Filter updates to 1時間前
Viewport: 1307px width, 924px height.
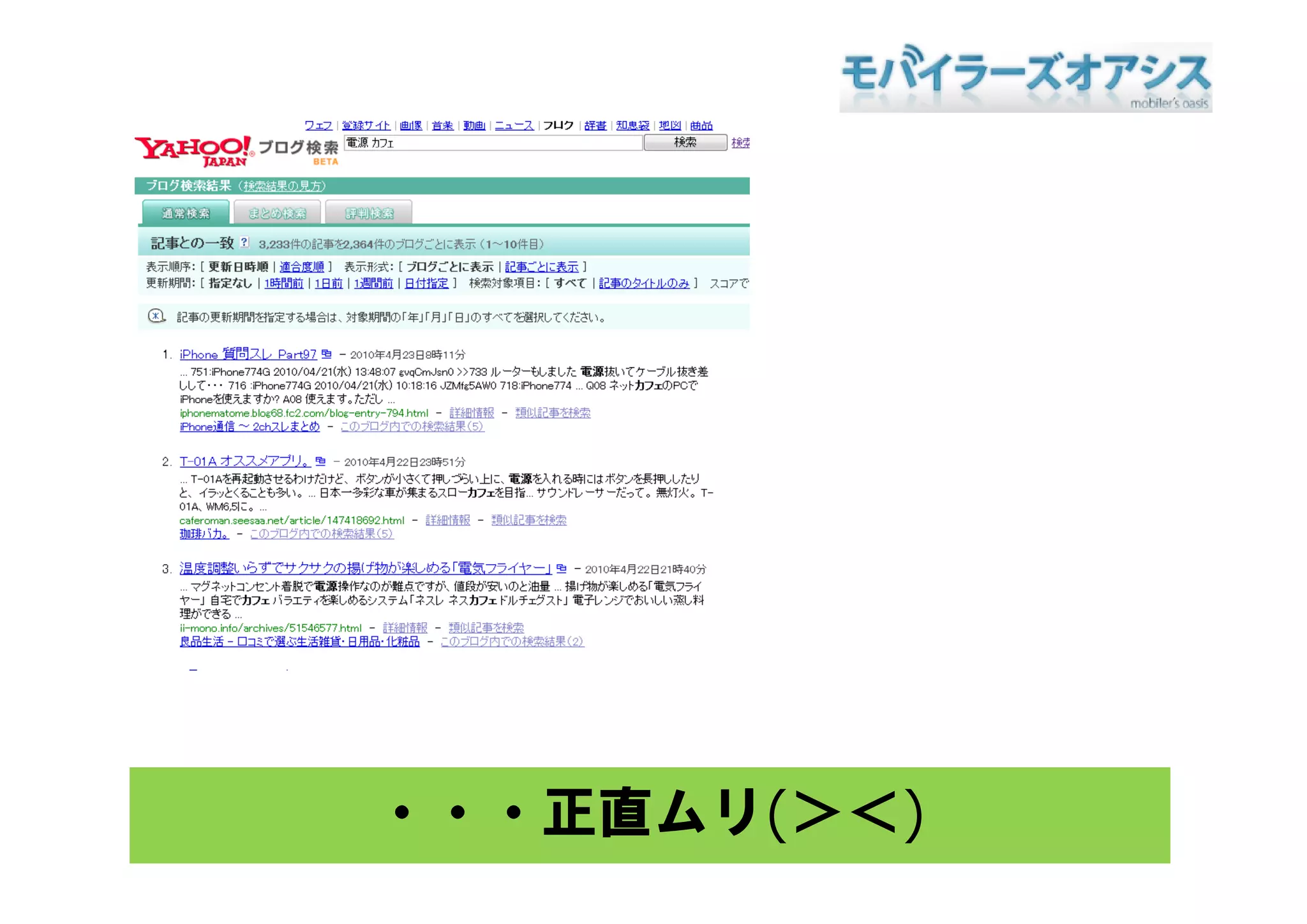pyautogui.click(x=284, y=283)
